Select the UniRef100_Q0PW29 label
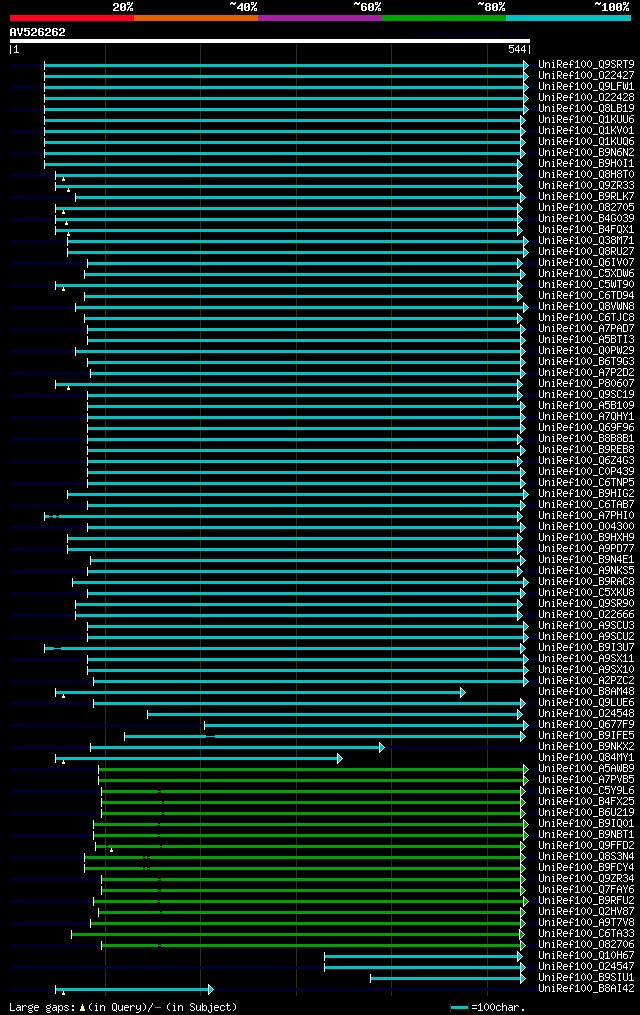The image size is (640, 1015). [586, 351]
